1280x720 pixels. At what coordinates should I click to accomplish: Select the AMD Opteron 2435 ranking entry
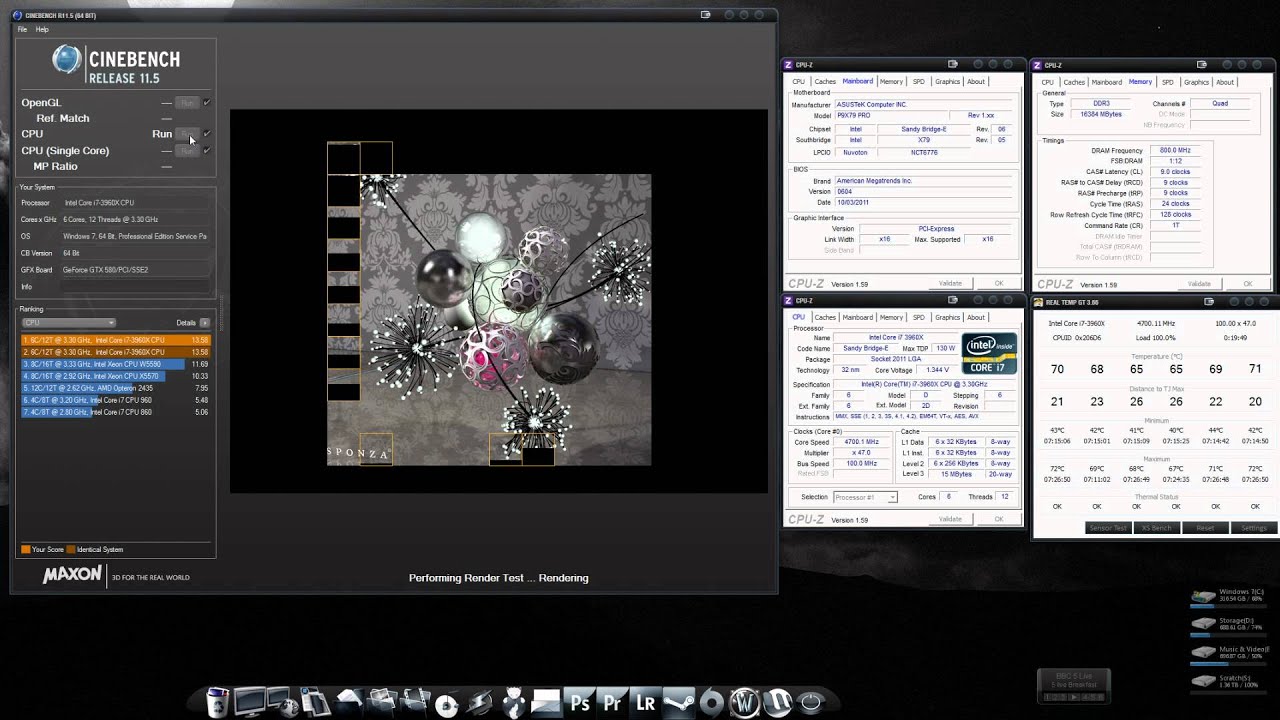coord(115,388)
